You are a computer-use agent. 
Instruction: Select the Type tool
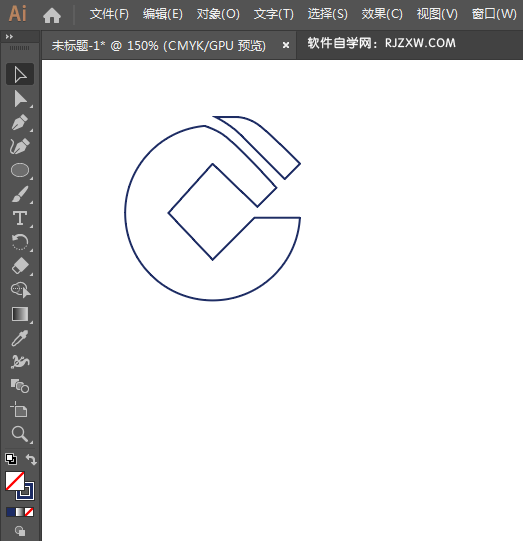20,218
